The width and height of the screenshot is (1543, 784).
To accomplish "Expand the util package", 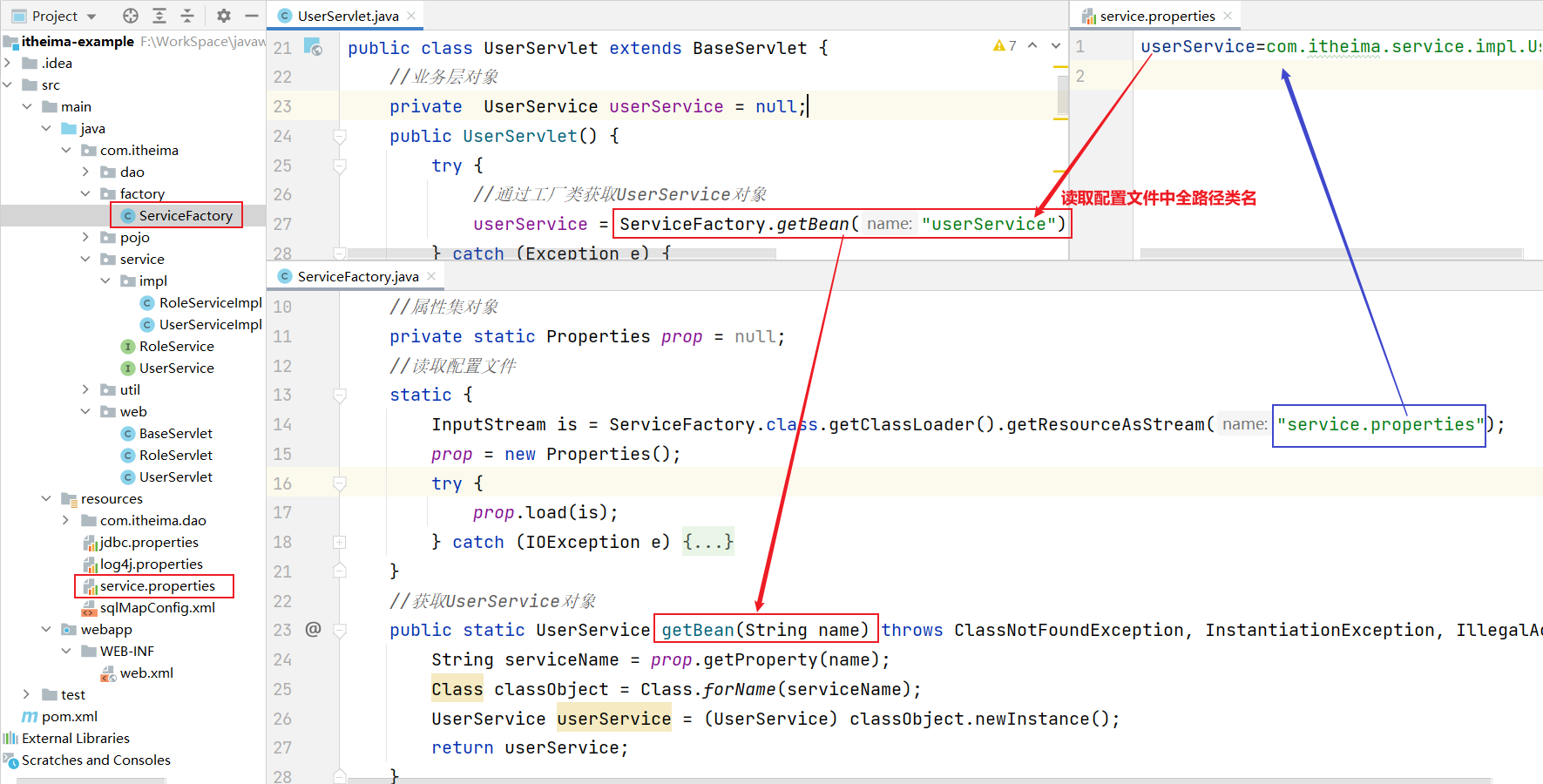I will point(85,389).
